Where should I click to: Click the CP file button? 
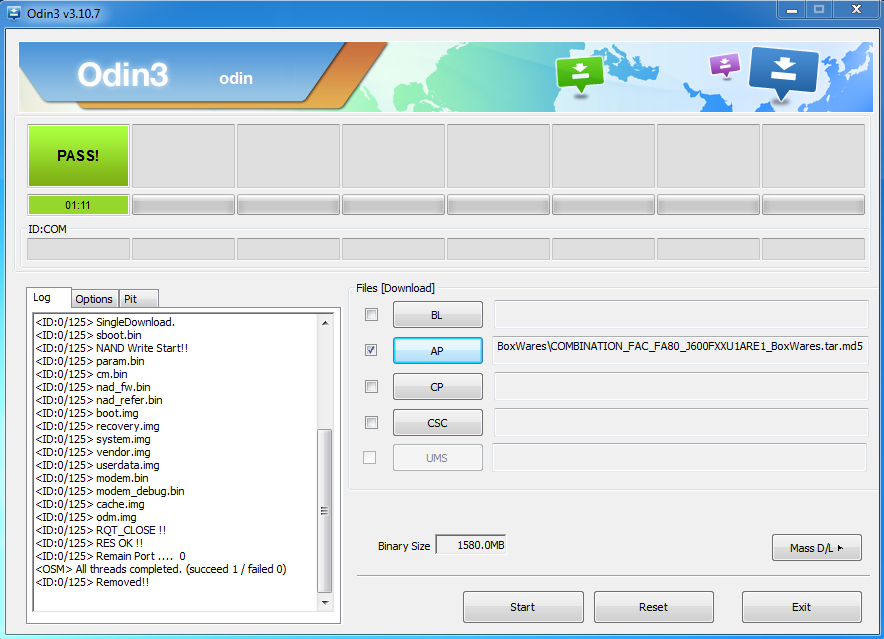437,387
